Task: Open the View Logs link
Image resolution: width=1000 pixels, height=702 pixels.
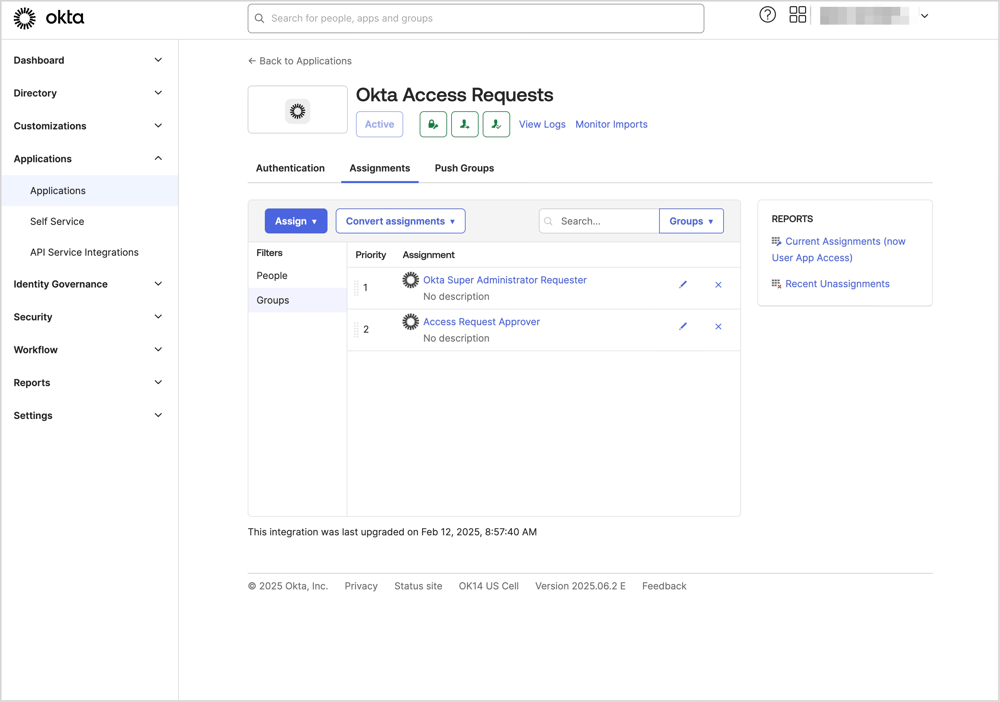Action: pos(542,124)
